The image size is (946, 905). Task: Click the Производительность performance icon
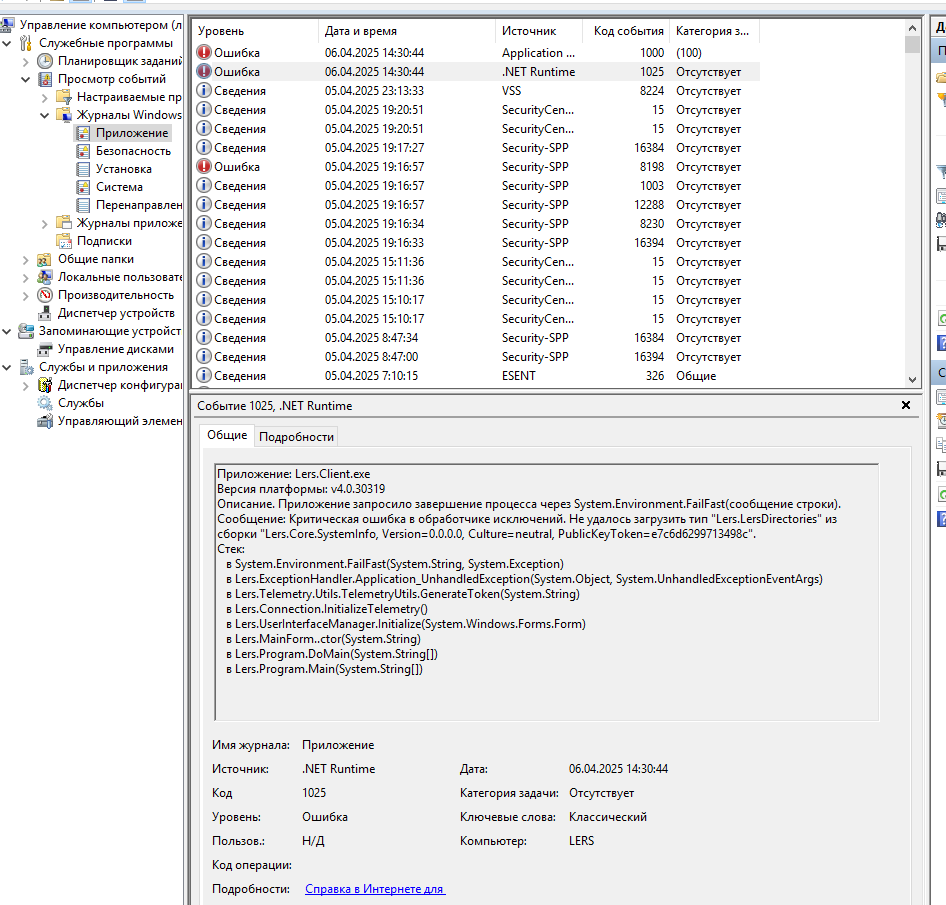click(45, 296)
